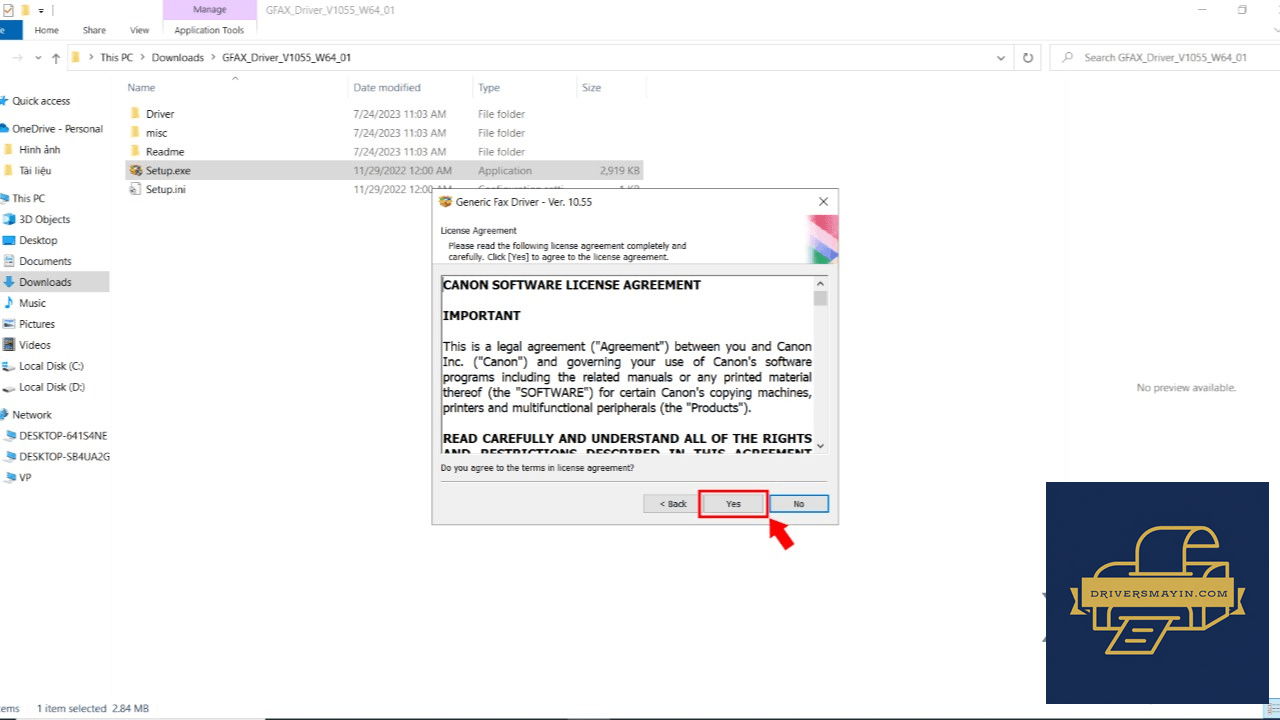The image size is (1280, 720).
Task: Click the misc folder icon
Action: pos(136,133)
